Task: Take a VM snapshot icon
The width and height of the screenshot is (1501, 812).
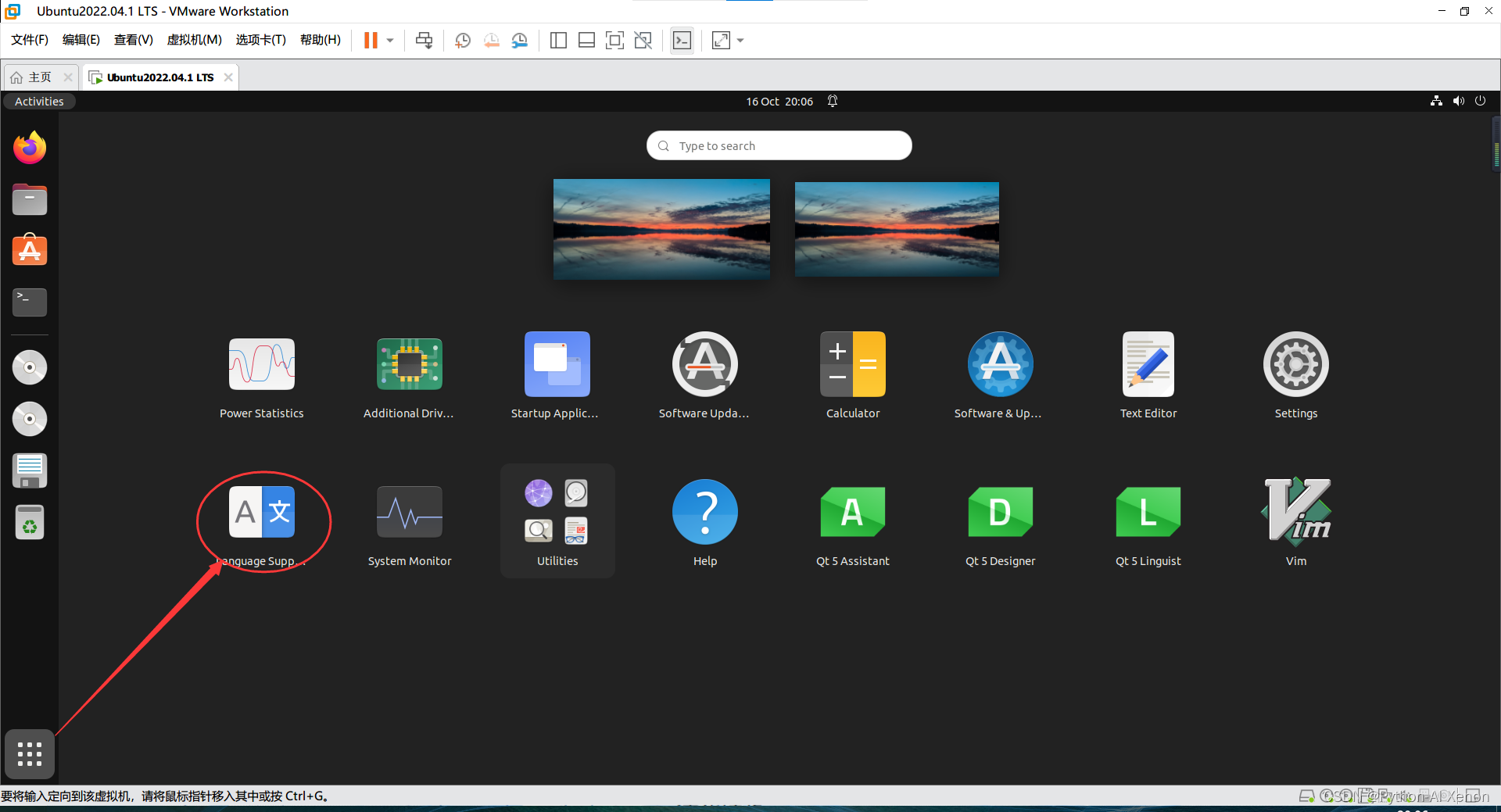Action: coord(463,40)
